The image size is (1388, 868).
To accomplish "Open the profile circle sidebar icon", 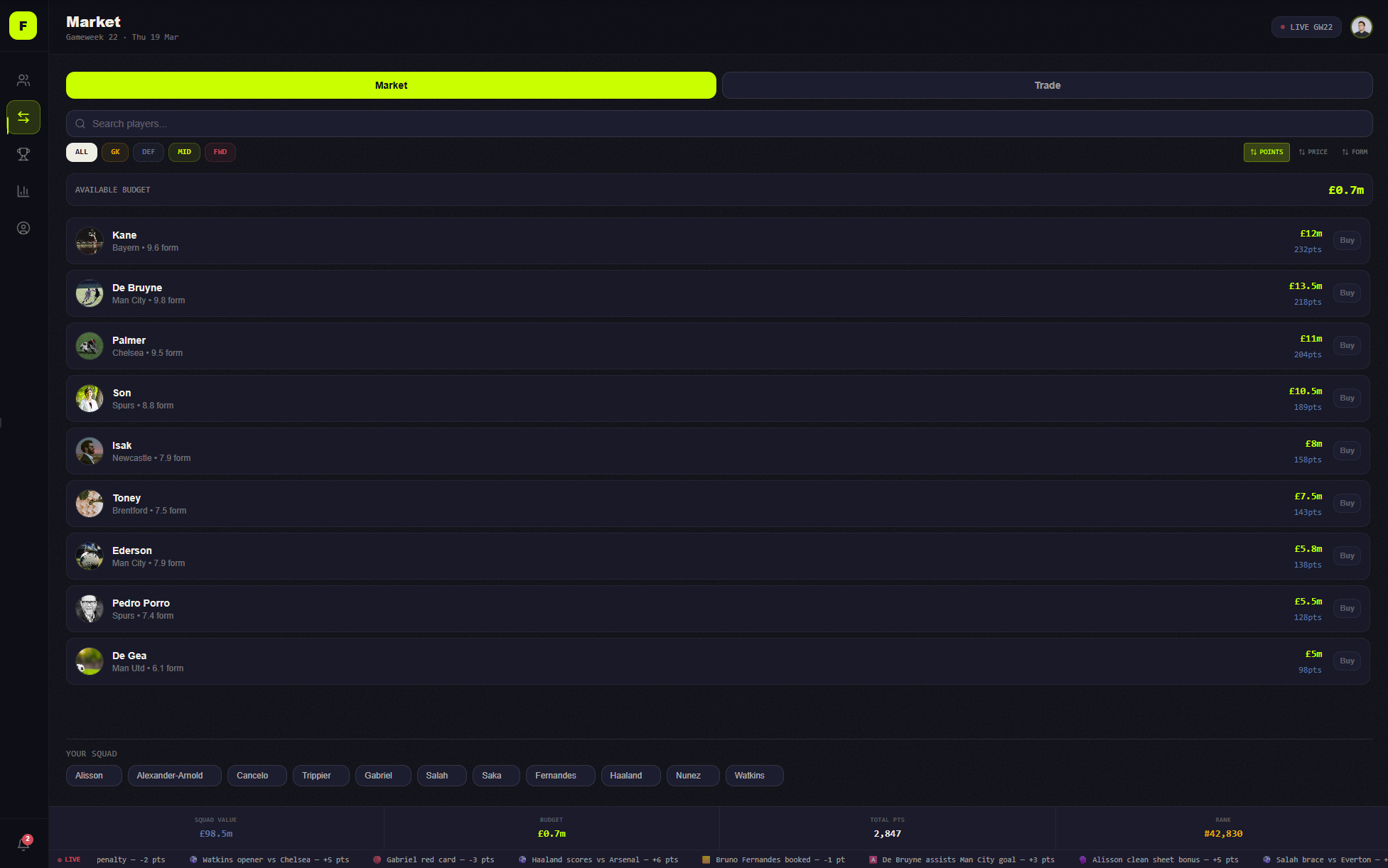I will coord(23,228).
